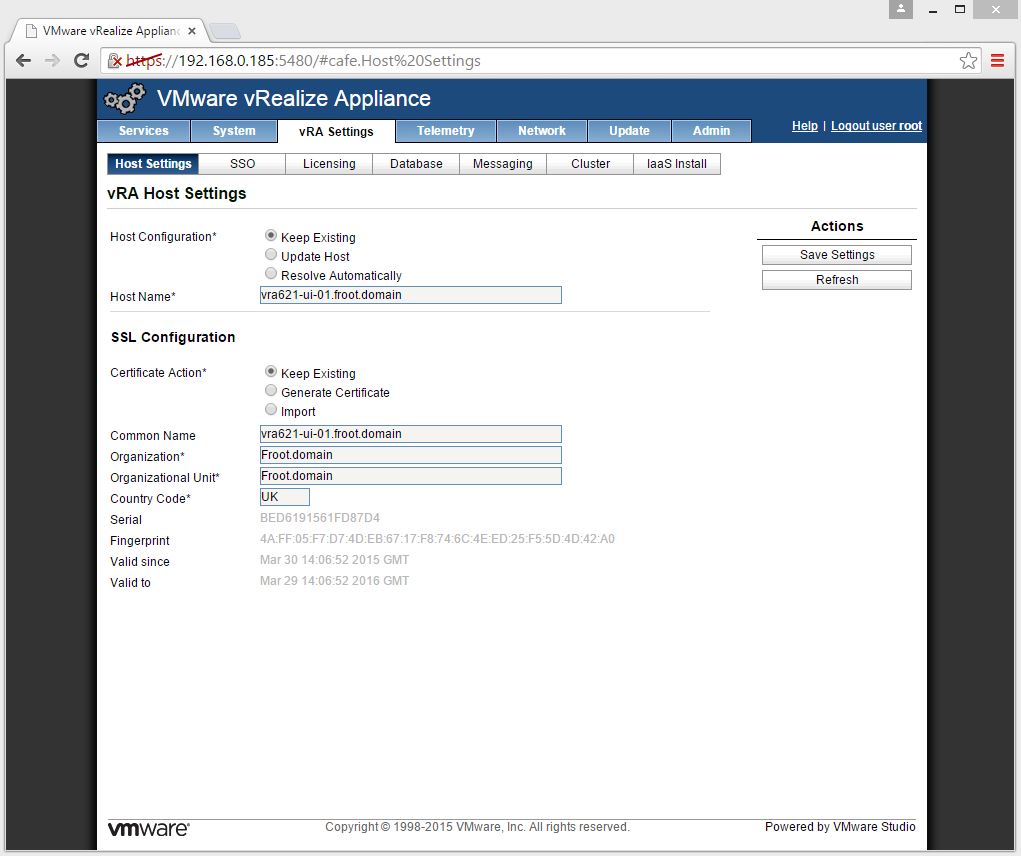Click the browser forward navigation arrow
This screenshot has width=1021, height=856.
click(51, 60)
